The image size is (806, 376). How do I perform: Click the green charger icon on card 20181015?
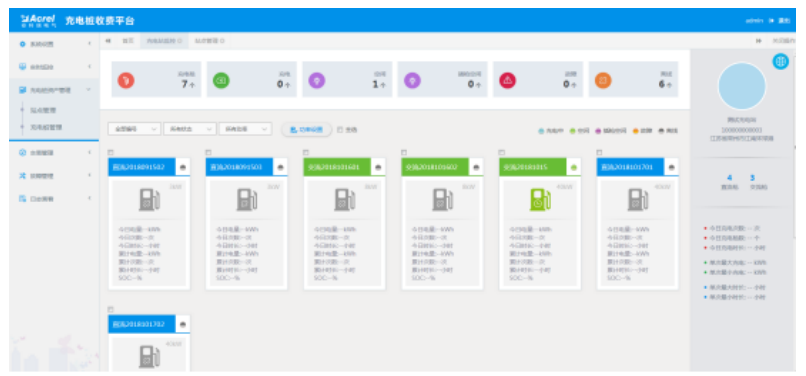(x=540, y=200)
